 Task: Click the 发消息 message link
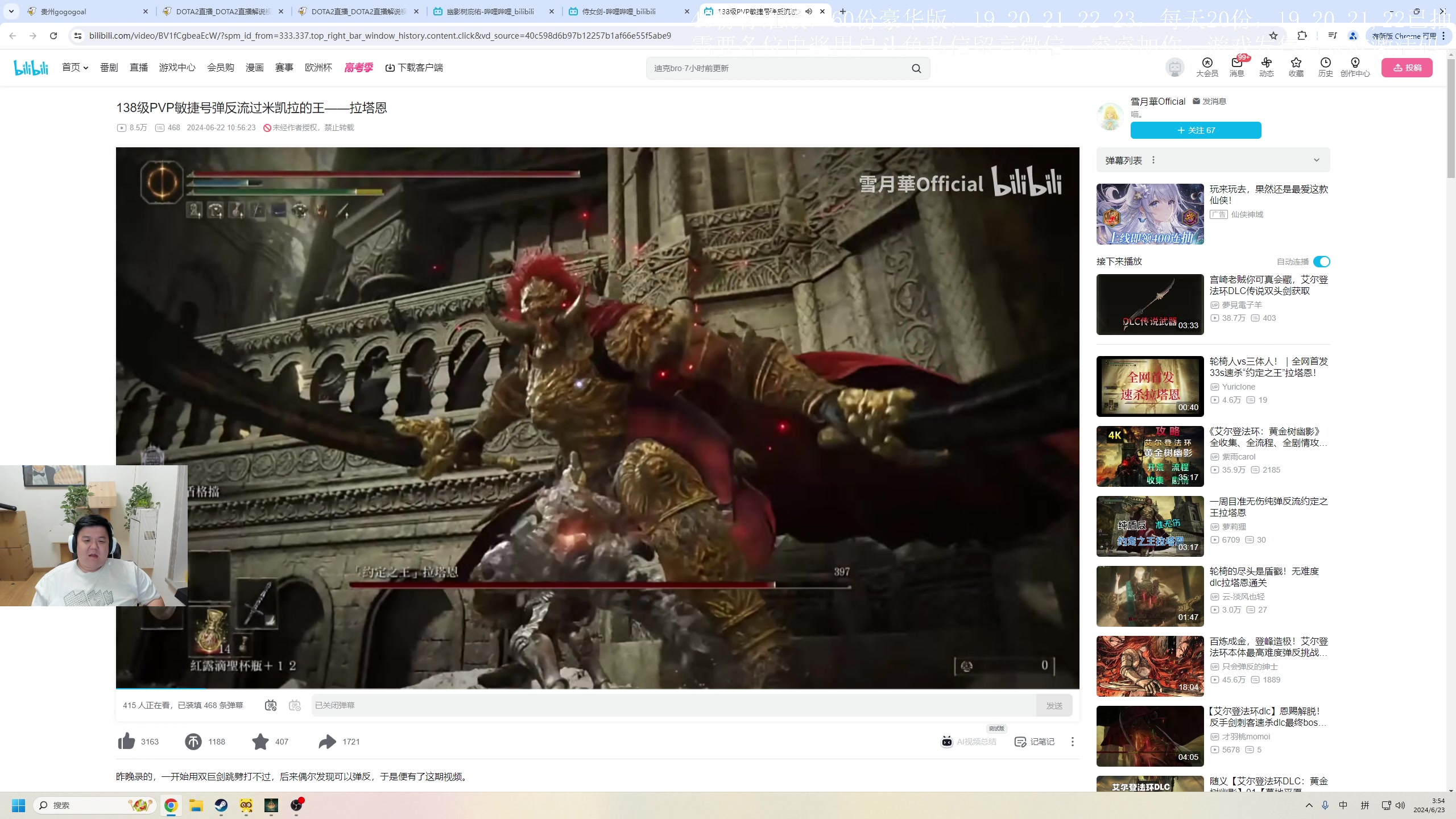click(1210, 101)
